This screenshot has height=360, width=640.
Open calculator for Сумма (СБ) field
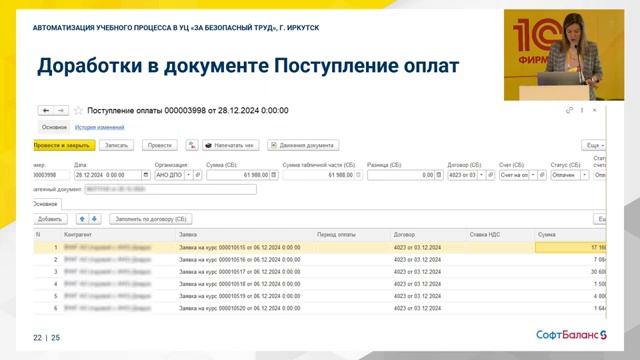pyautogui.click(x=274, y=175)
